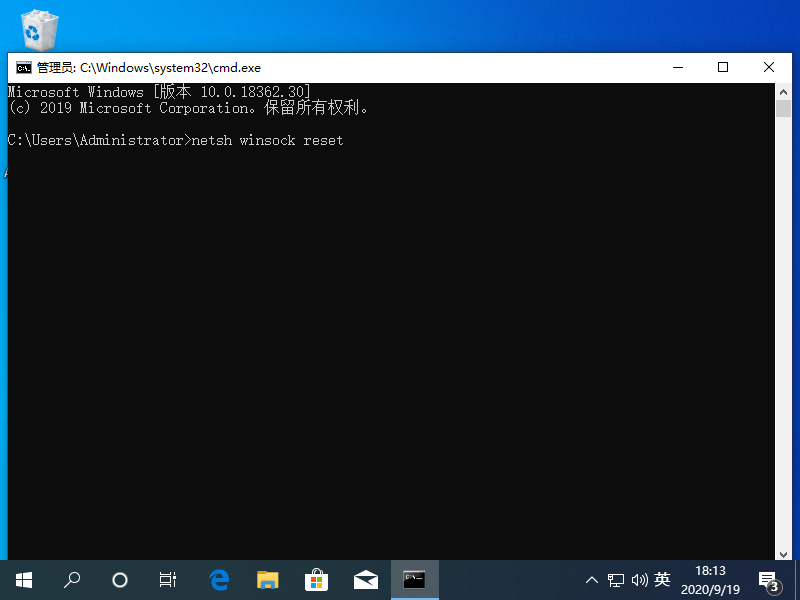
Task: Launch Cortana from the taskbar circle
Action: 120,579
